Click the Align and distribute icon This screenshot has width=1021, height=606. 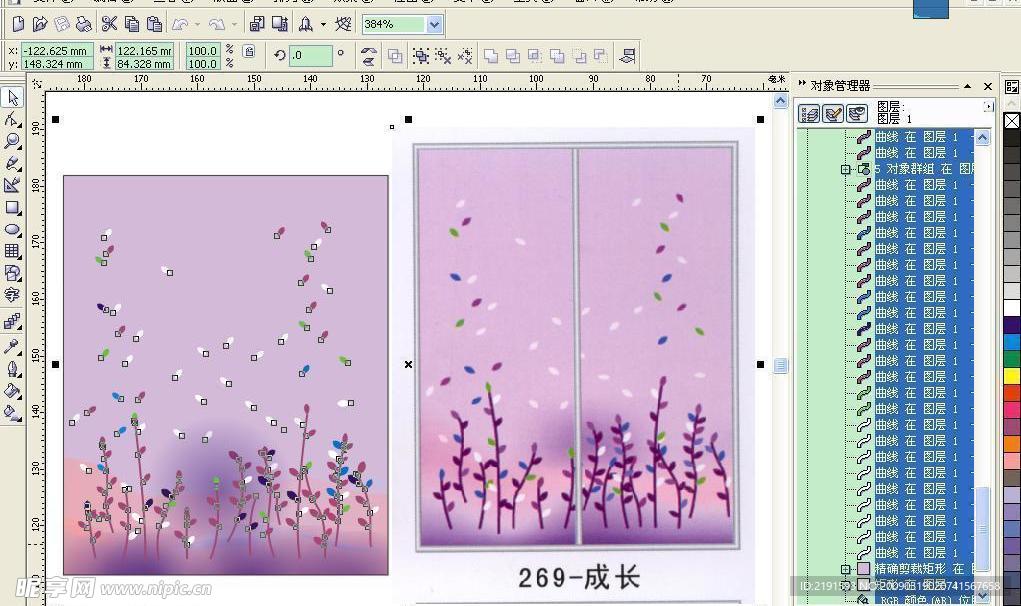coord(627,56)
